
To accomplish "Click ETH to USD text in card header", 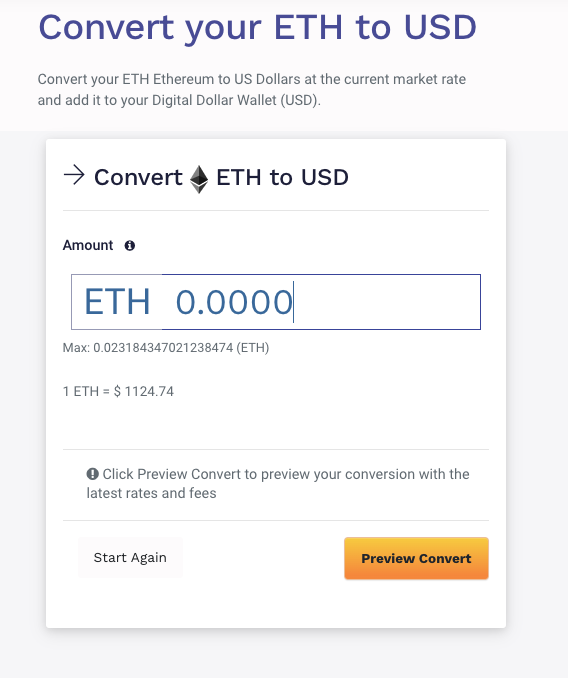I will pos(282,177).
